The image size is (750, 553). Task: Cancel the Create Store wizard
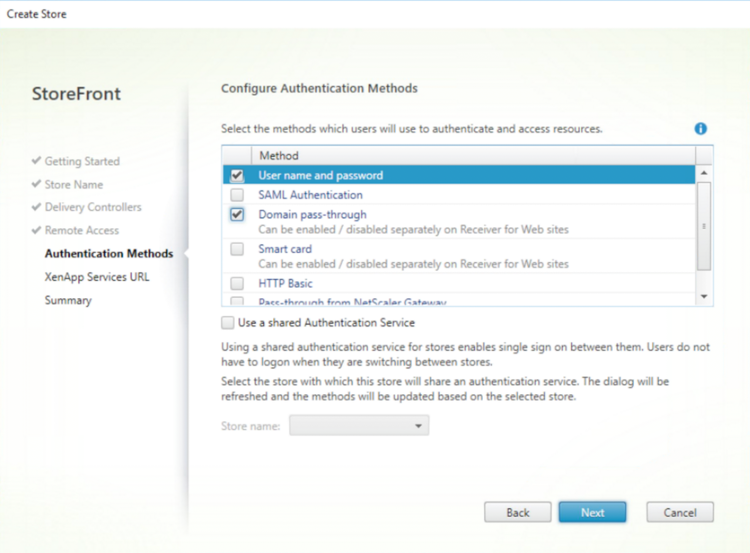(680, 512)
